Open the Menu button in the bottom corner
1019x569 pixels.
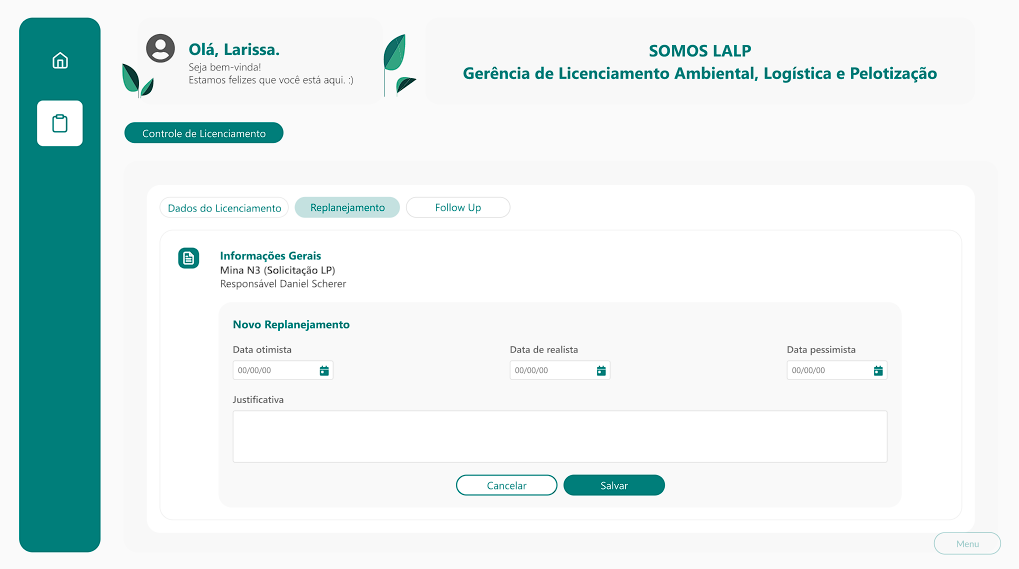[967, 544]
